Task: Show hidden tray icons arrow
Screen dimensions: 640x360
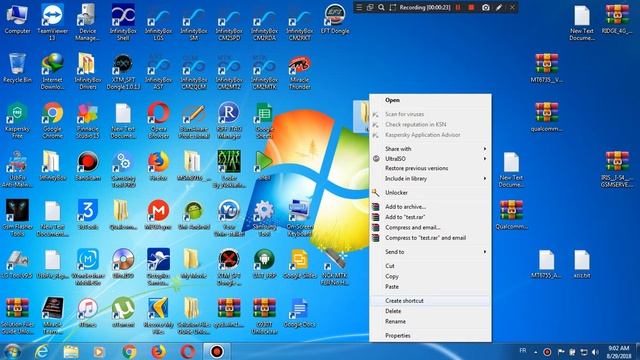Action: (536, 352)
